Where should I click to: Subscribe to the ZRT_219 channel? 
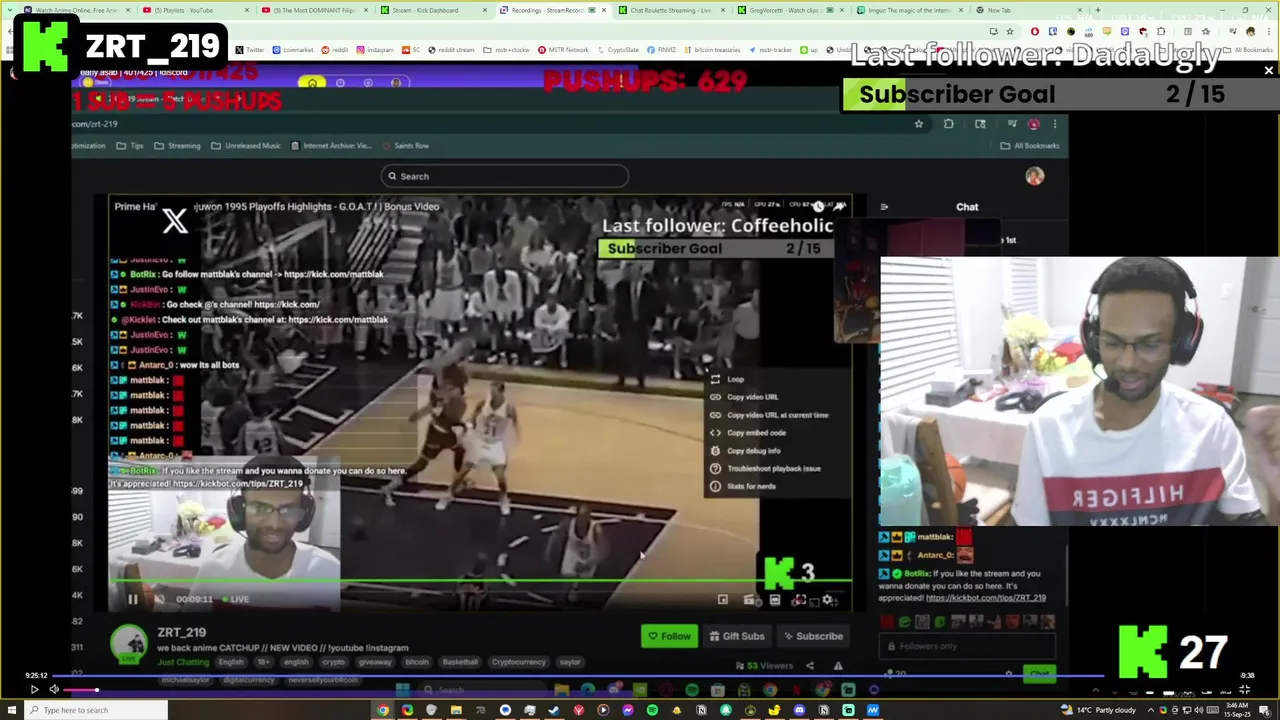[x=813, y=636]
